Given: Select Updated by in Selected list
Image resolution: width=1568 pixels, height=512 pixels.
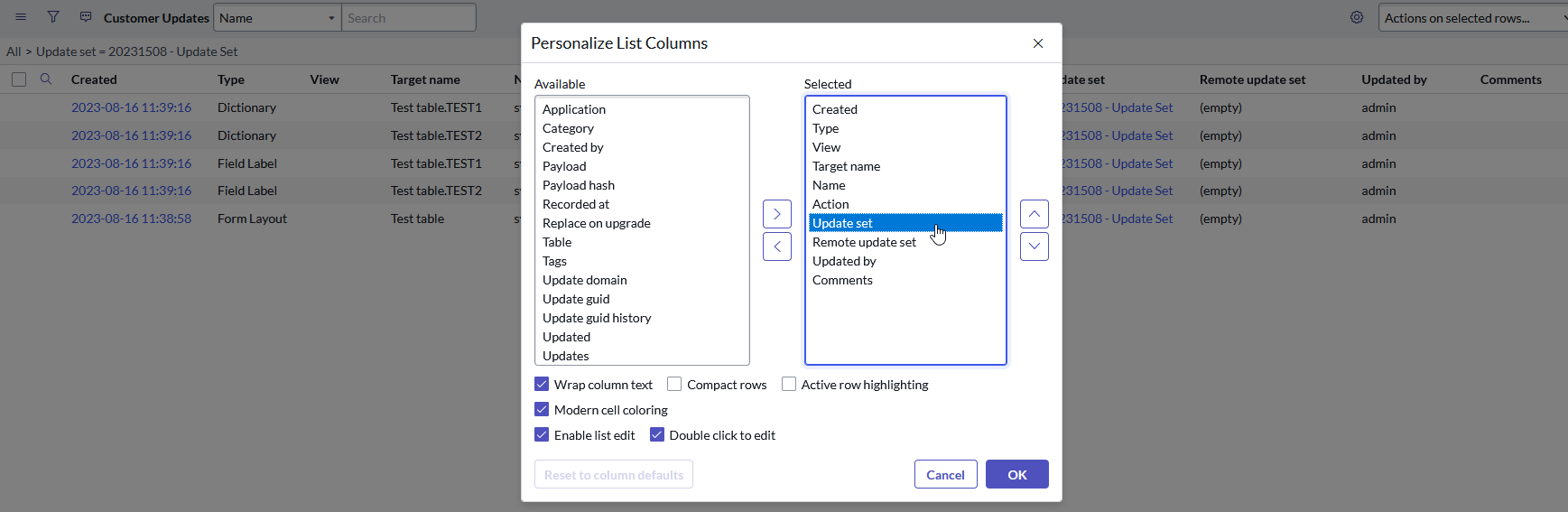Looking at the screenshot, I should pyautogui.click(x=905, y=261).
